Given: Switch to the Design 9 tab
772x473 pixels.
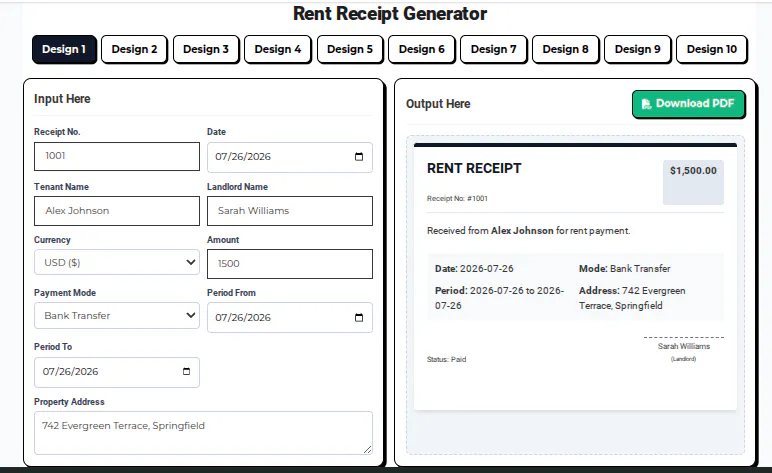Looking at the screenshot, I should click(638, 49).
